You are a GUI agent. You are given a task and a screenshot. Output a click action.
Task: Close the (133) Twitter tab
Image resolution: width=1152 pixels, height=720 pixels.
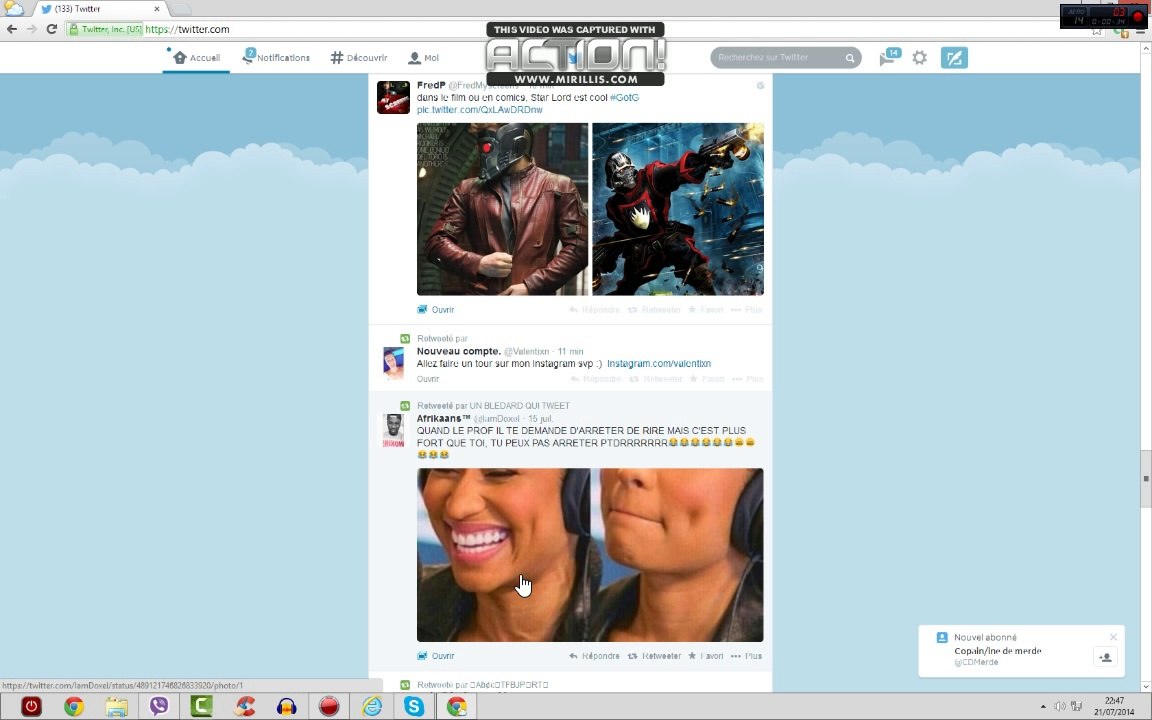pos(156,9)
